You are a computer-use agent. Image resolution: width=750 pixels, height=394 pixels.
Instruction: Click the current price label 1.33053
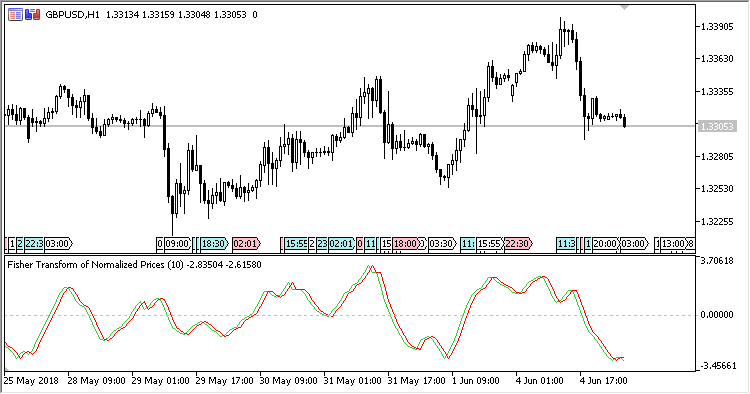(x=717, y=126)
